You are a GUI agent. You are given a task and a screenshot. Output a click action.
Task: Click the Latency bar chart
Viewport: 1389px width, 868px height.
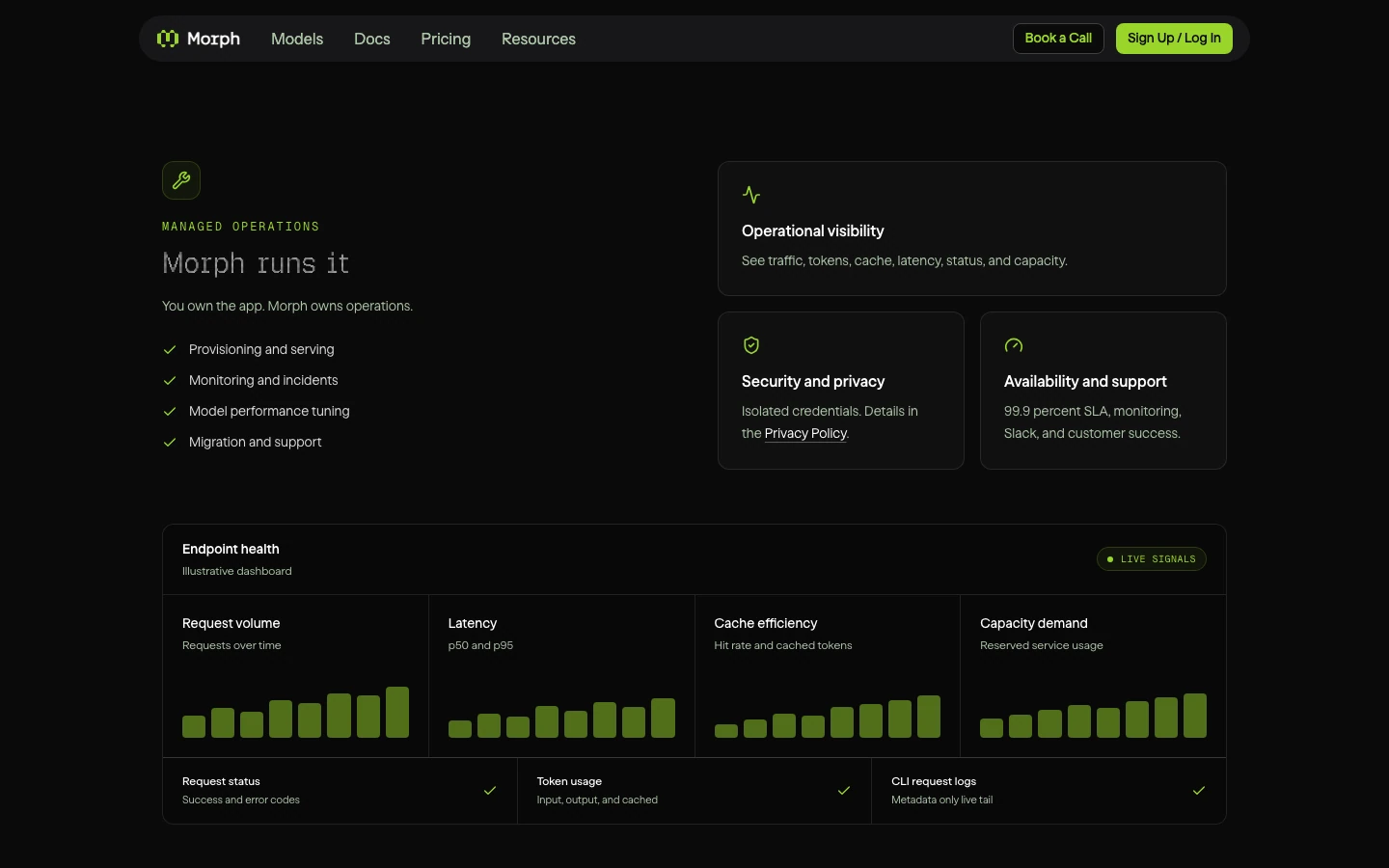click(561, 718)
